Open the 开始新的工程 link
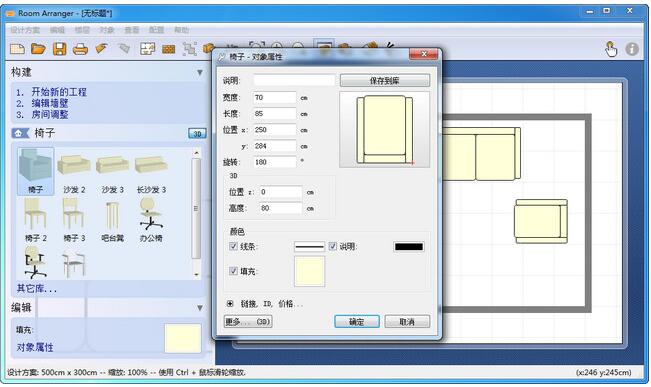Viewport: 651px width, 387px height. (x=59, y=92)
